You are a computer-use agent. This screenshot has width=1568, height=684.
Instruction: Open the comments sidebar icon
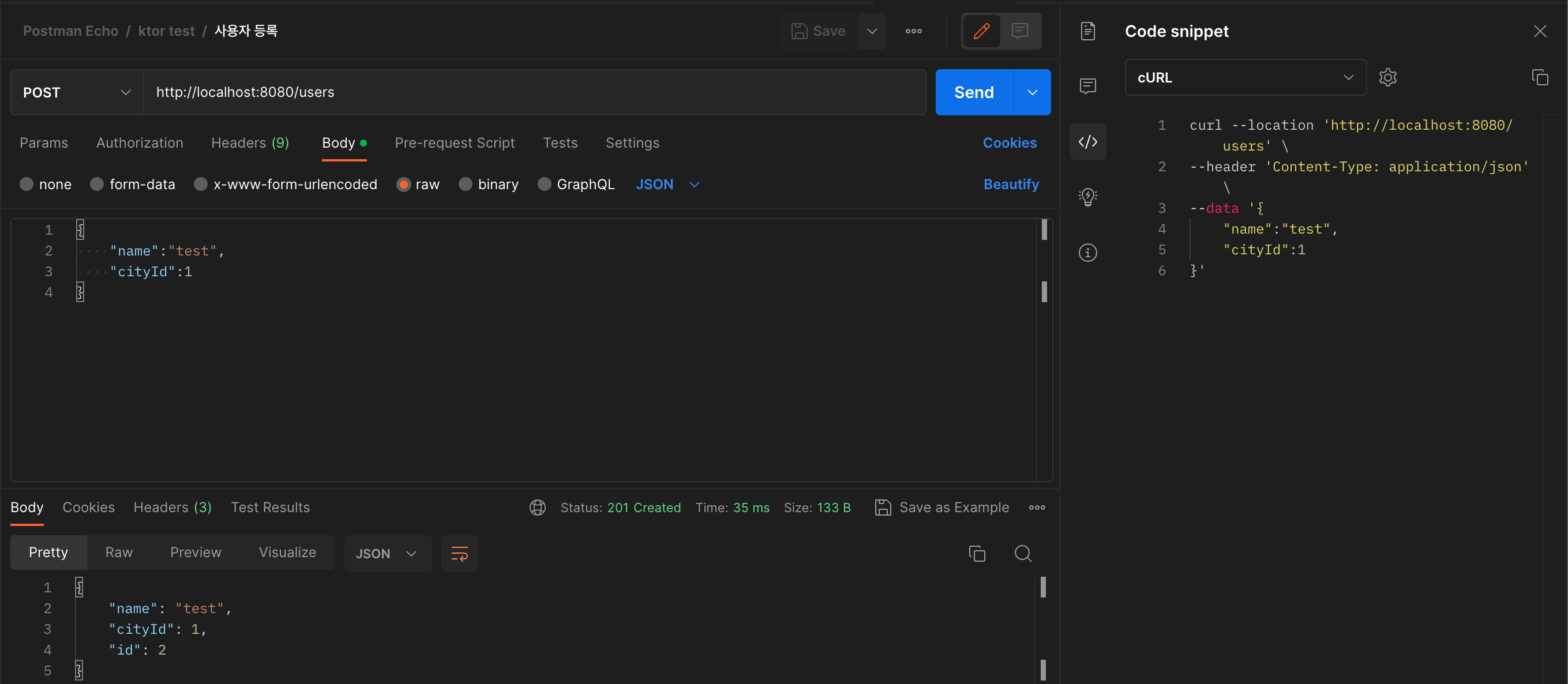pyautogui.click(x=1087, y=86)
